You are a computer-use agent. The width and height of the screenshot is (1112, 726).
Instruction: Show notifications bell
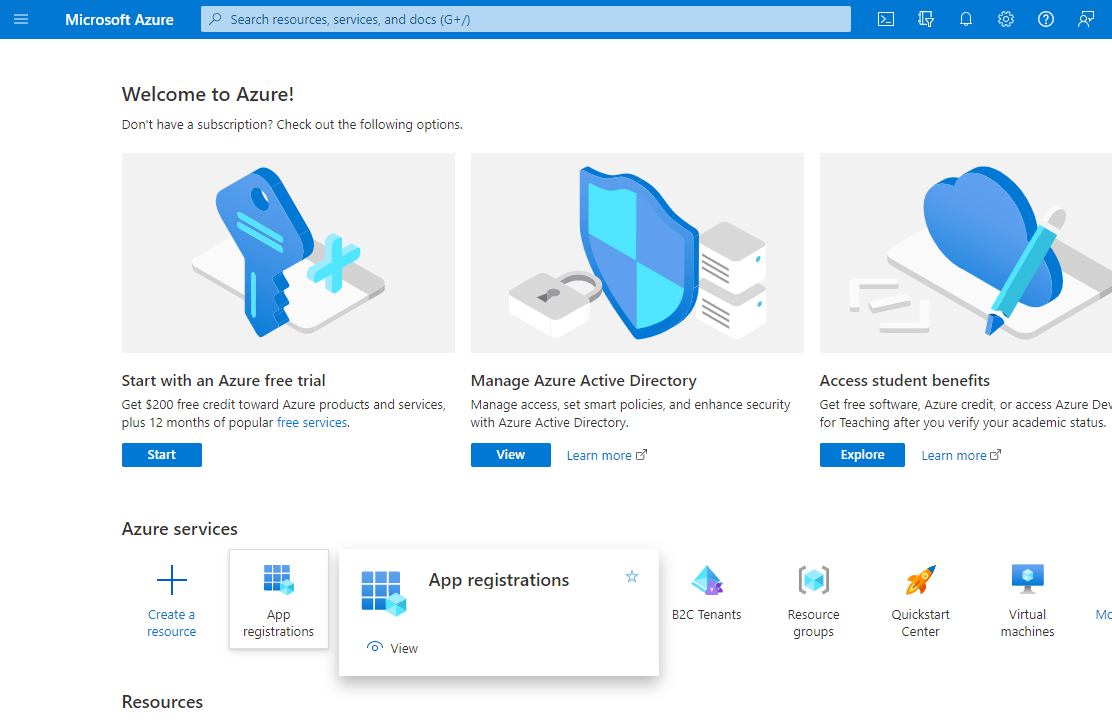pyautogui.click(x=966, y=19)
